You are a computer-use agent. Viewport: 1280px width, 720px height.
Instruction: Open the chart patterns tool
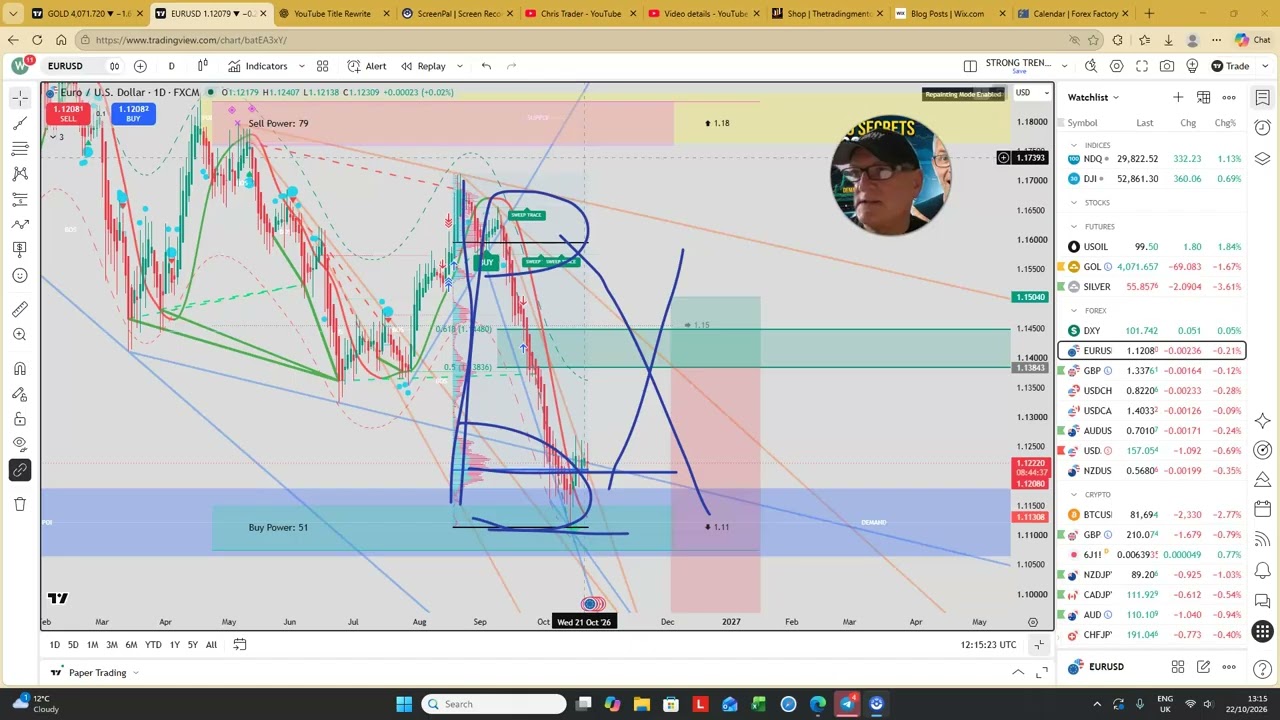pos(20,174)
